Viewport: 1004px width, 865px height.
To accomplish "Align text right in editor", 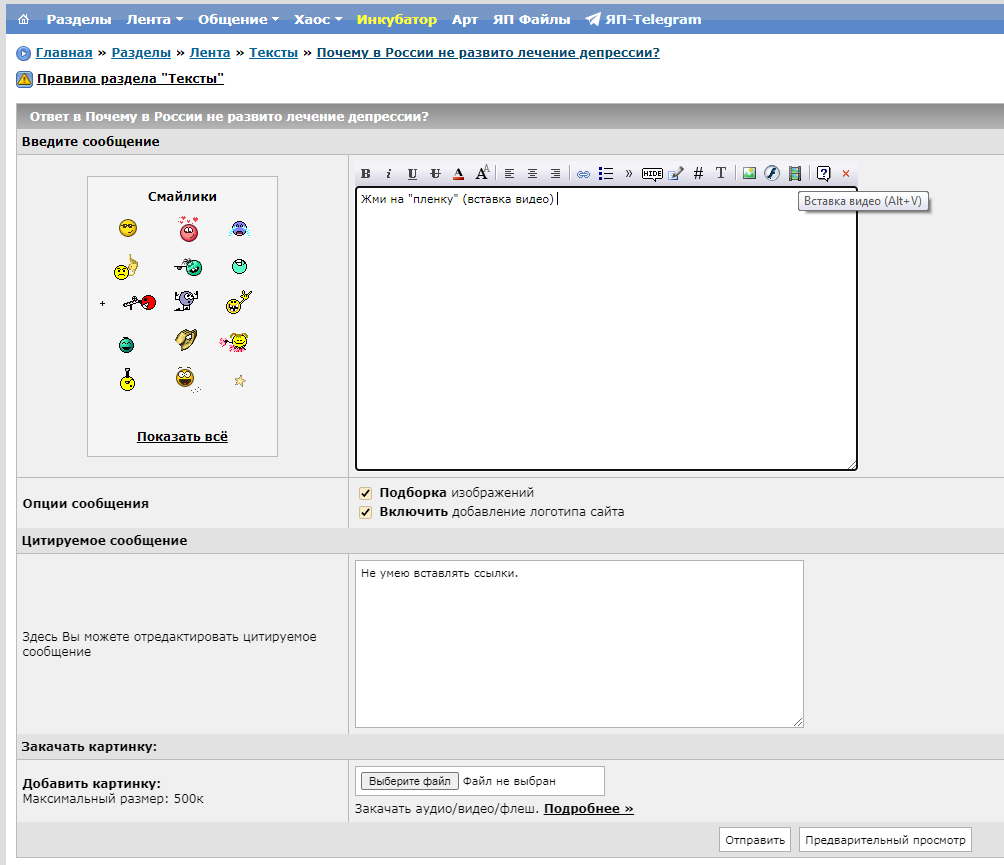I will coord(555,174).
